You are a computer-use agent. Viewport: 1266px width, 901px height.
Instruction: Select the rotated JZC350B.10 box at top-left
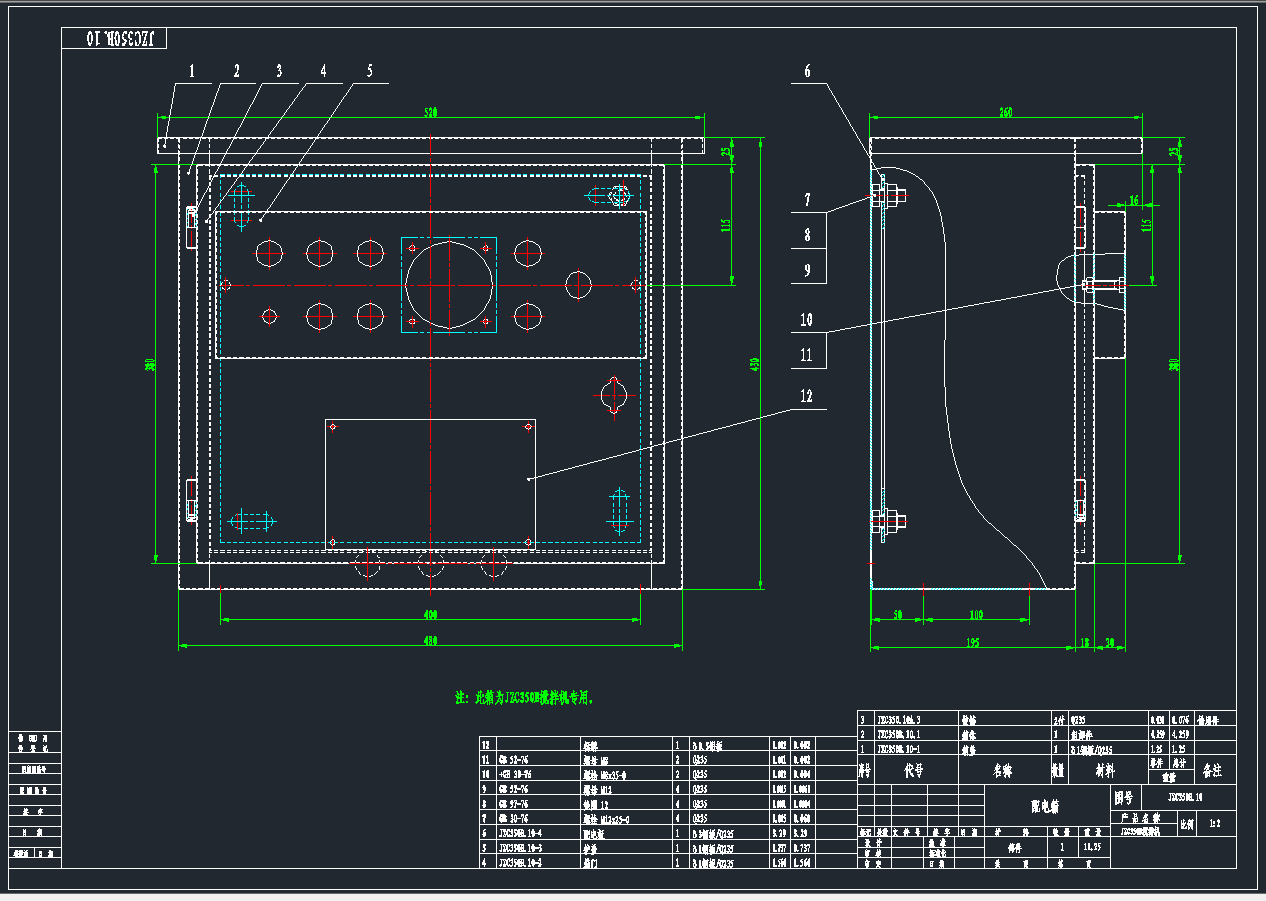click(113, 39)
